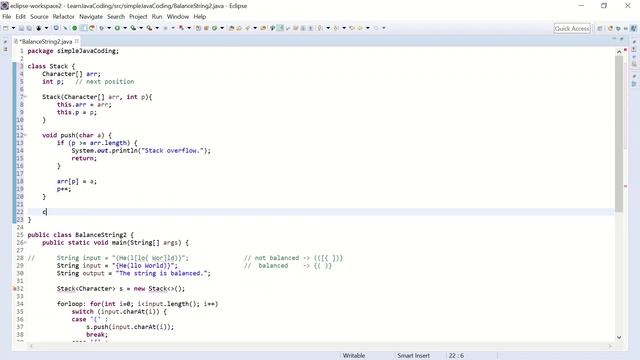
Task: Expand the Run Last Tool dropdown arrow
Action: [x=141, y=28]
